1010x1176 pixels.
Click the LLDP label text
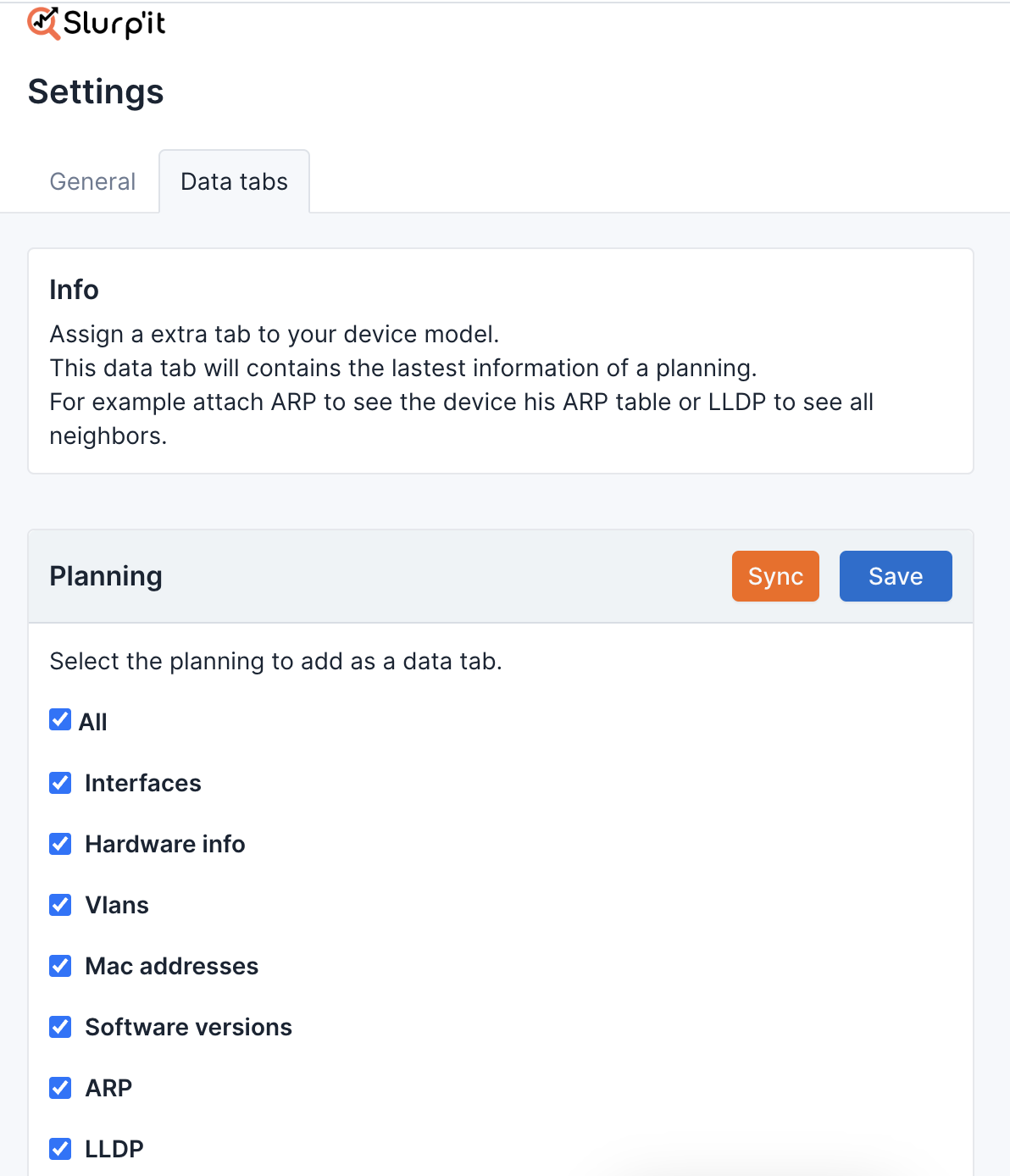(113, 1149)
